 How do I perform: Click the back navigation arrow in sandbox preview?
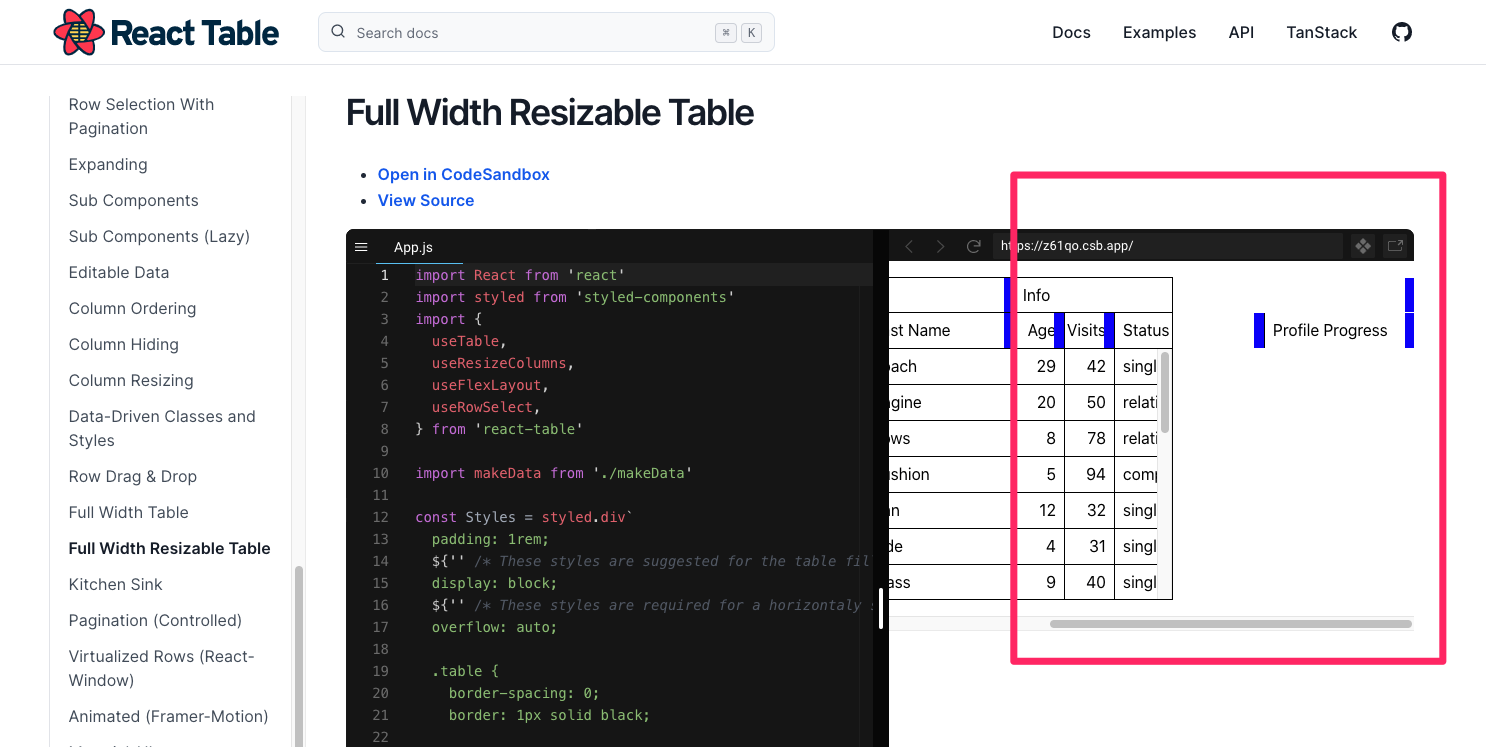909,245
